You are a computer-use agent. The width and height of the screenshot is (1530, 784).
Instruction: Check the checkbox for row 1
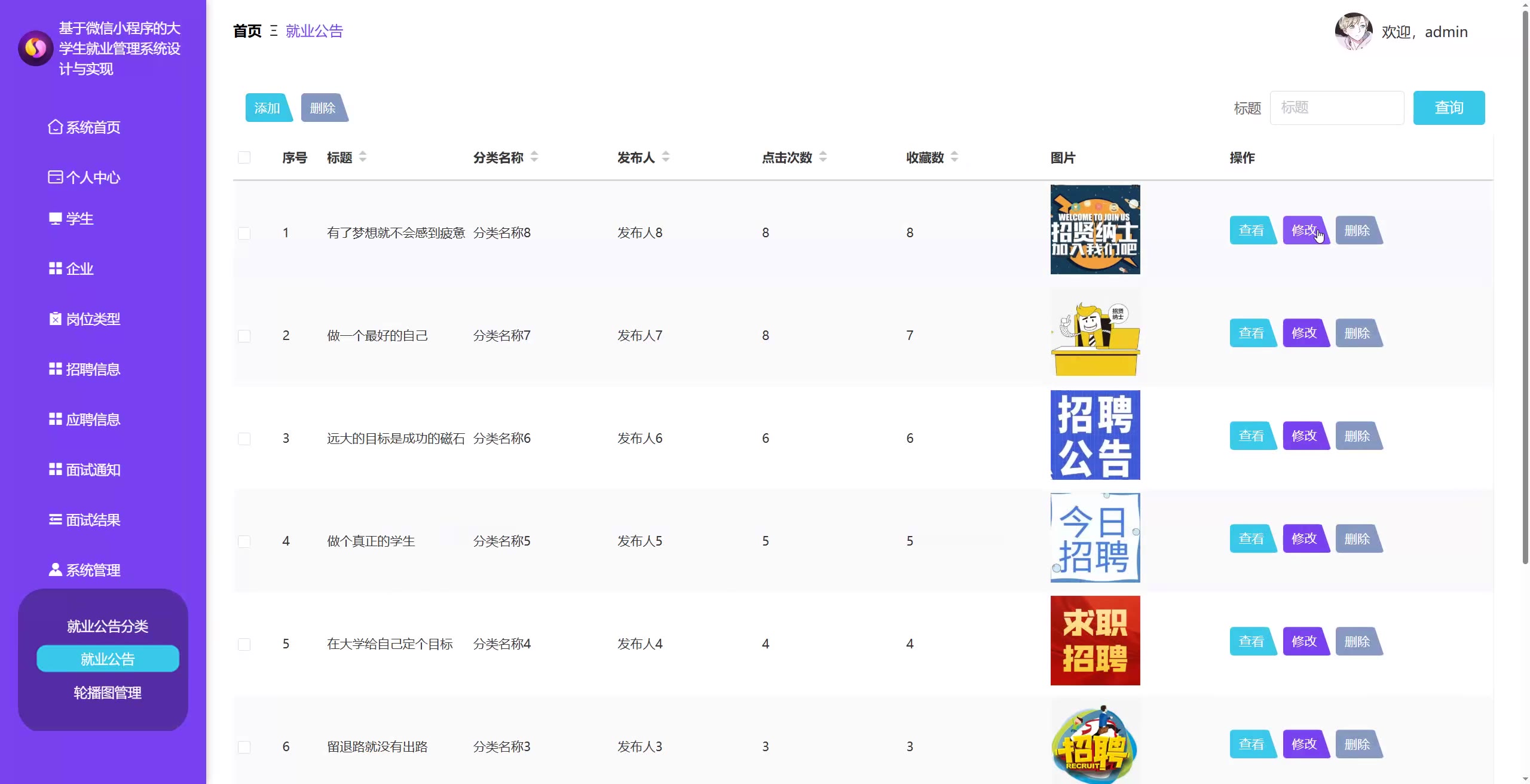[244, 233]
